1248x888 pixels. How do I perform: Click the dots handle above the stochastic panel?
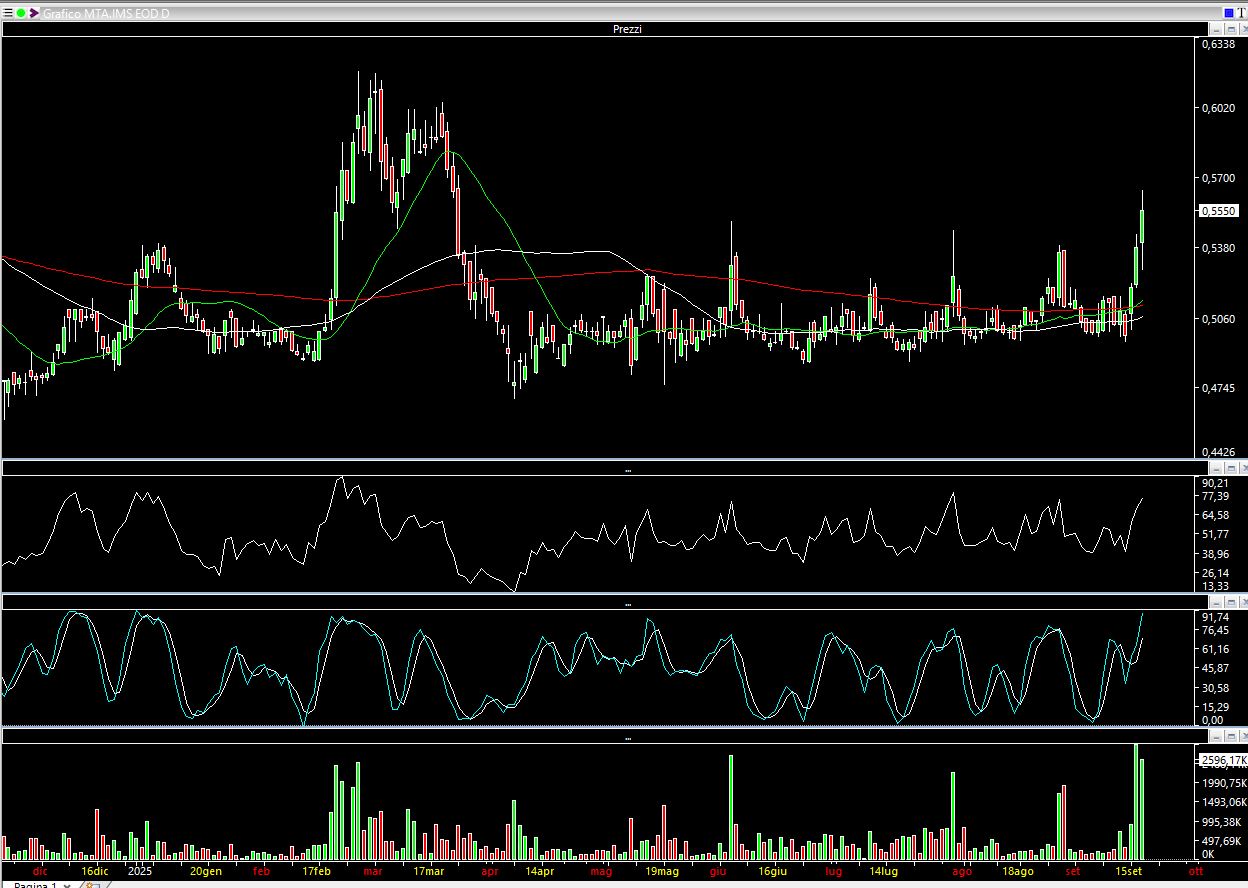click(x=627, y=604)
